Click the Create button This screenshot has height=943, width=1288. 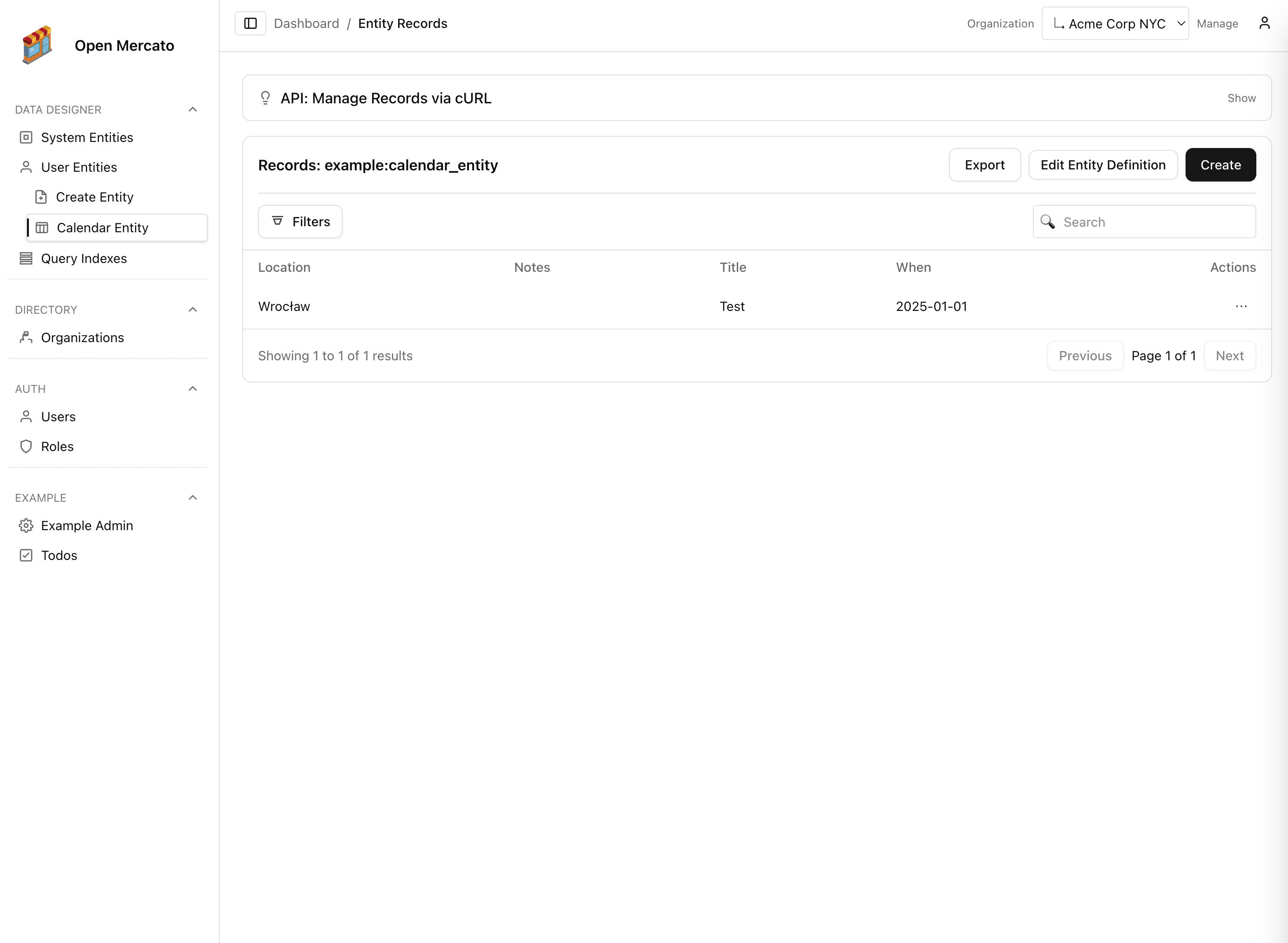1220,165
